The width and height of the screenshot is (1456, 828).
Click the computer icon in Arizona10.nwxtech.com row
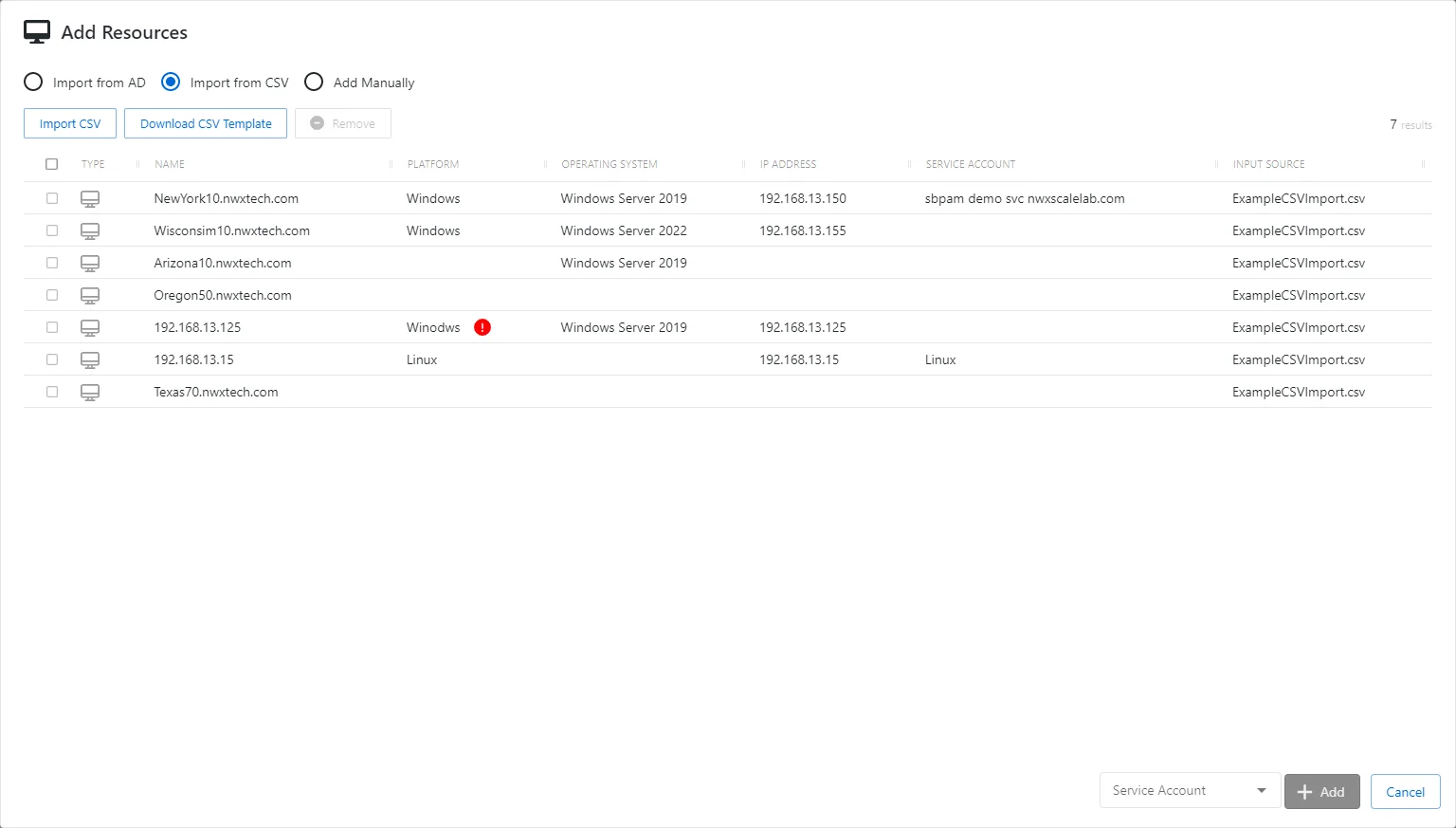90,263
